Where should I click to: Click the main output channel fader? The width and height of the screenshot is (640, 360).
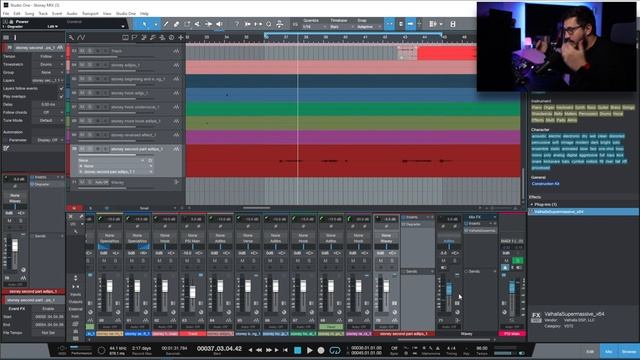pyautogui.click(x=512, y=287)
